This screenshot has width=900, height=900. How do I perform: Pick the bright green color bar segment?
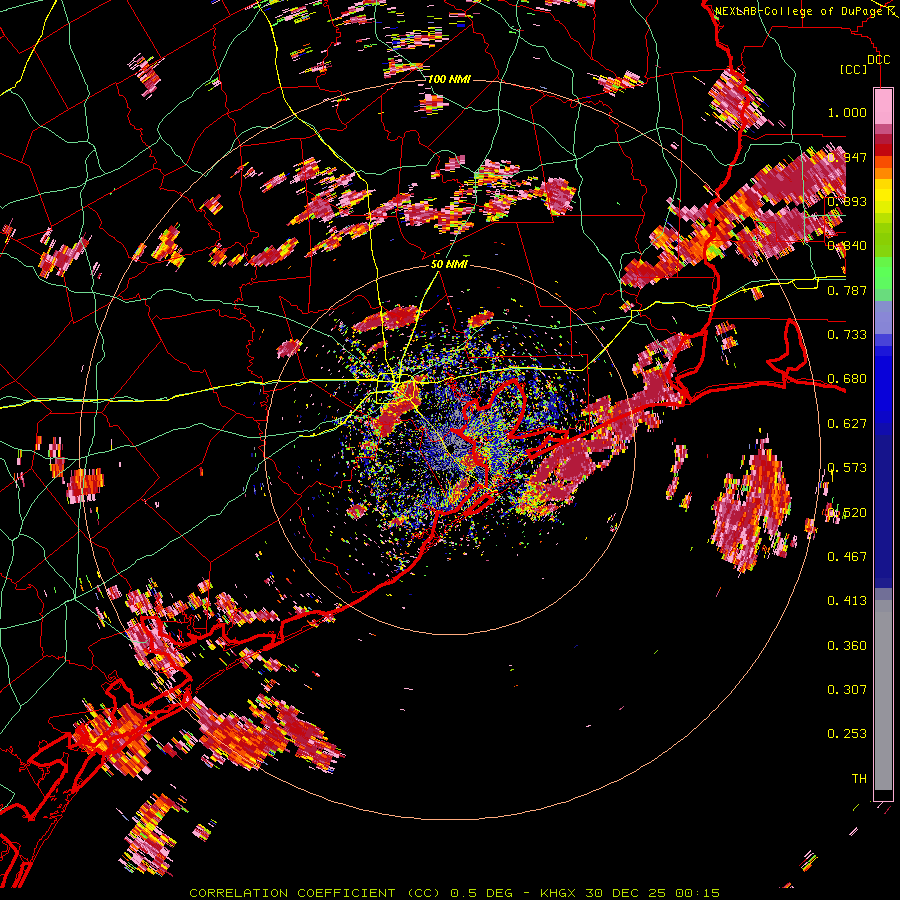pyautogui.click(x=883, y=273)
